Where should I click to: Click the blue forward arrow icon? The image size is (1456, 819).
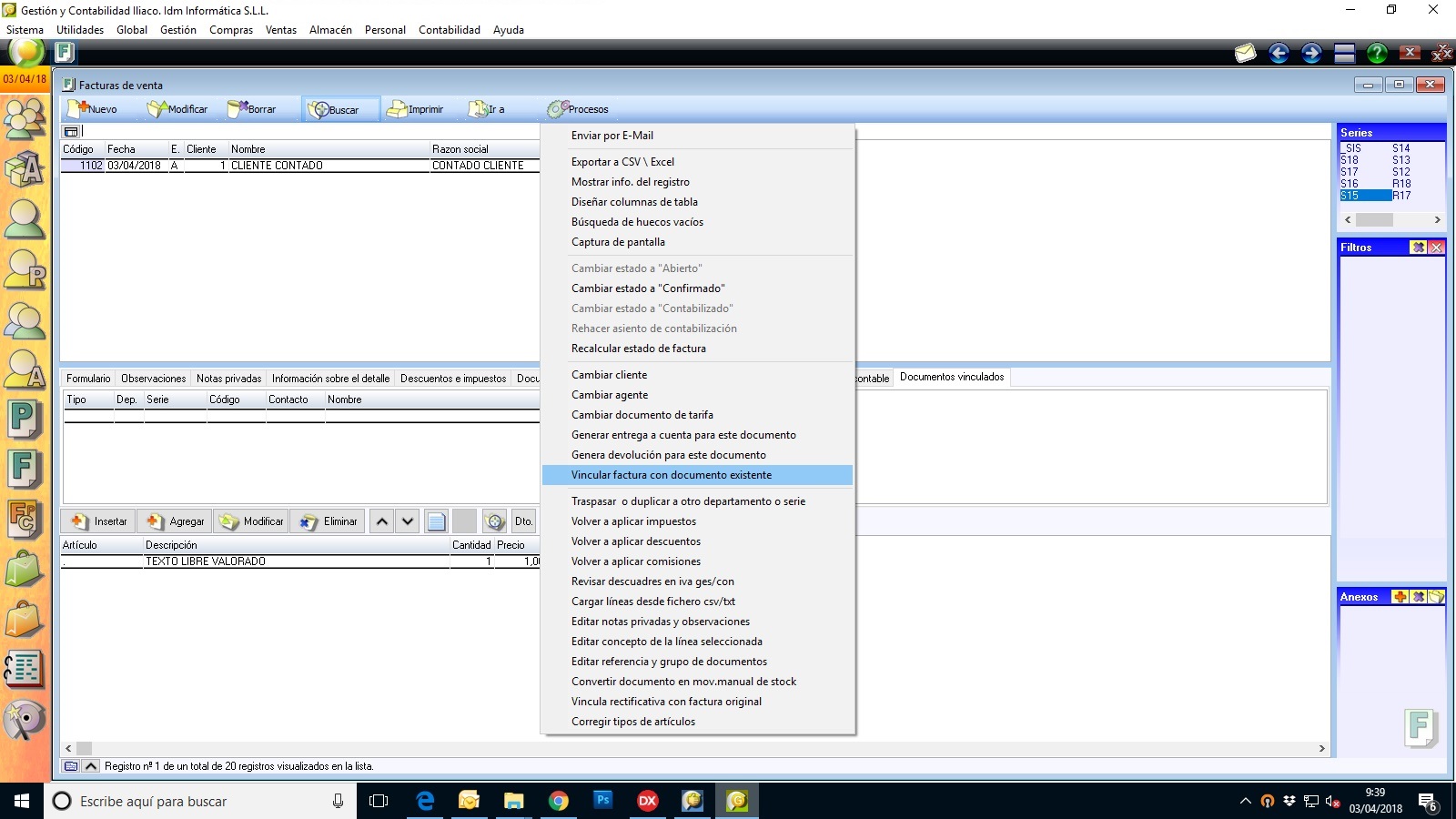tap(1311, 53)
